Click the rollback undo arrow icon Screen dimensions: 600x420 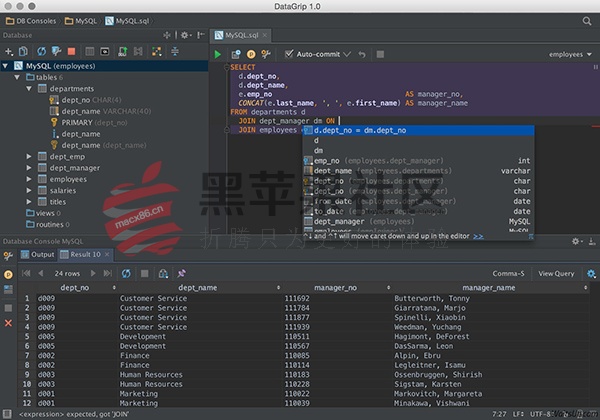pyautogui.click(x=362, y=54)
